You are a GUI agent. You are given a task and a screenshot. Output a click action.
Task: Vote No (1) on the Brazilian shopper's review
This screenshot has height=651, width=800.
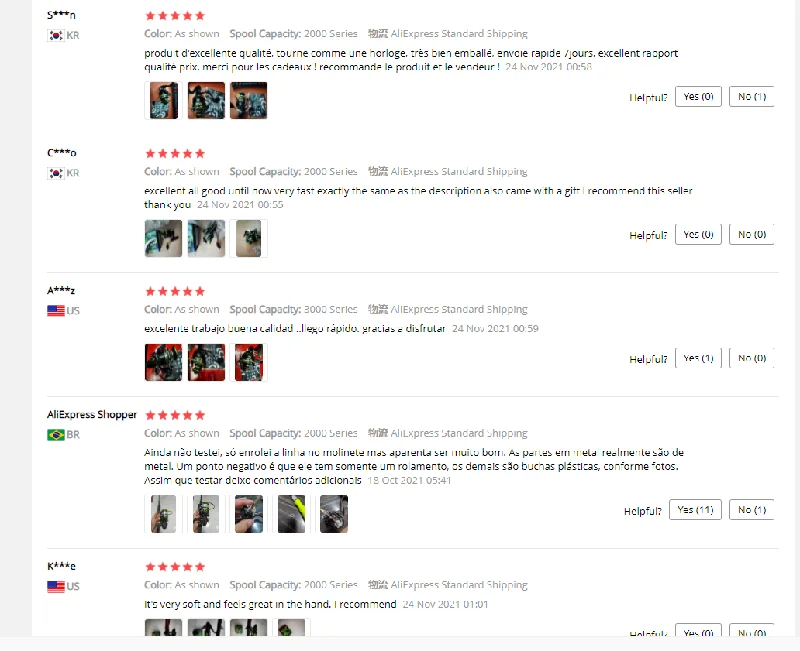coord(752,510)
